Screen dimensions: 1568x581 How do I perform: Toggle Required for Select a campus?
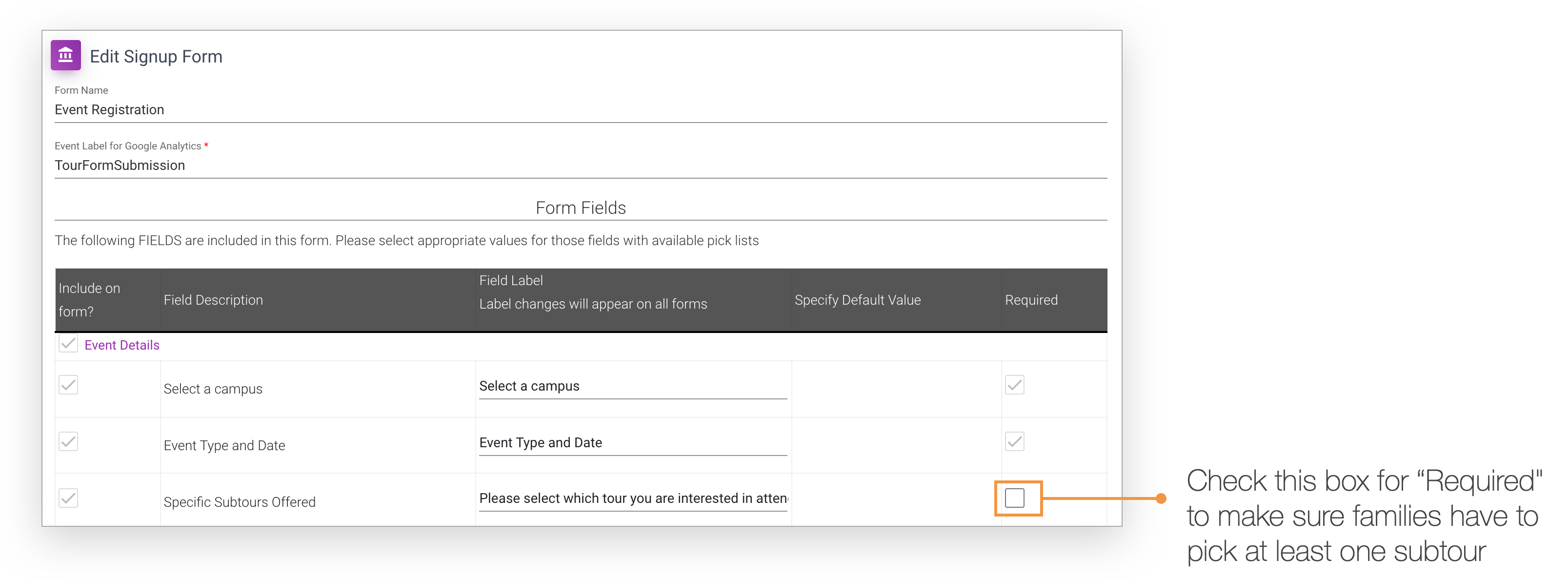click(x=1015, y=385)
